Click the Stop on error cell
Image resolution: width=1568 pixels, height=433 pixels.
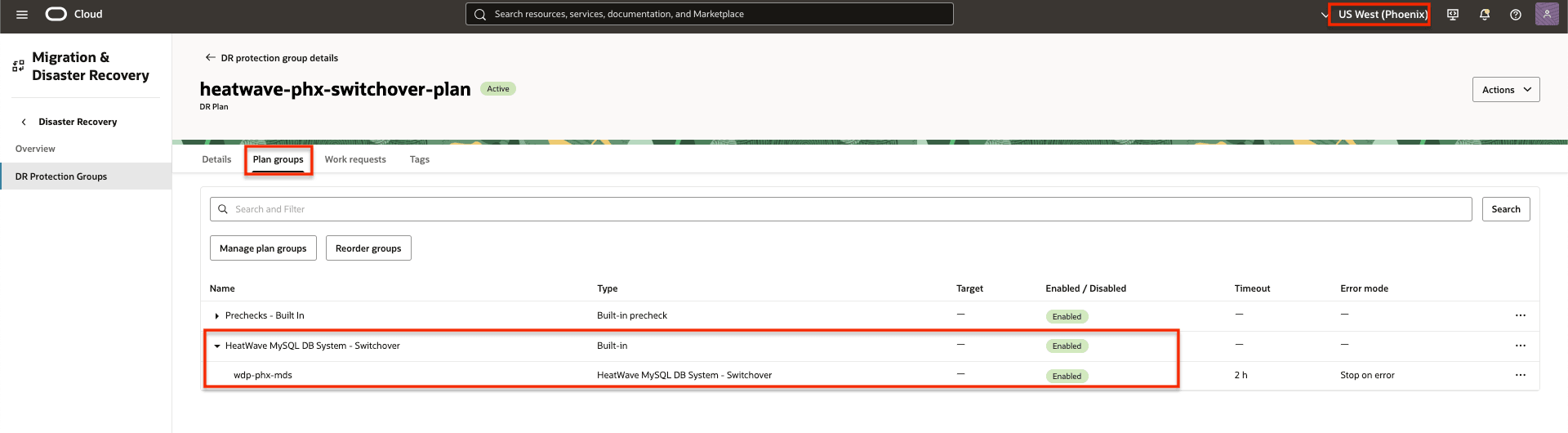click(1367, 375)
